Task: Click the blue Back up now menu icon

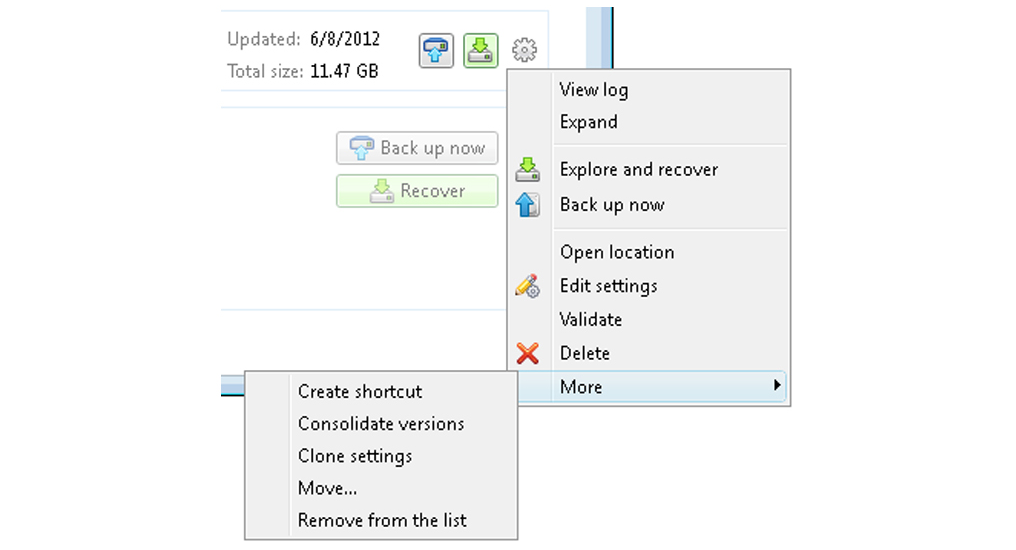Action: click(527, 205)
